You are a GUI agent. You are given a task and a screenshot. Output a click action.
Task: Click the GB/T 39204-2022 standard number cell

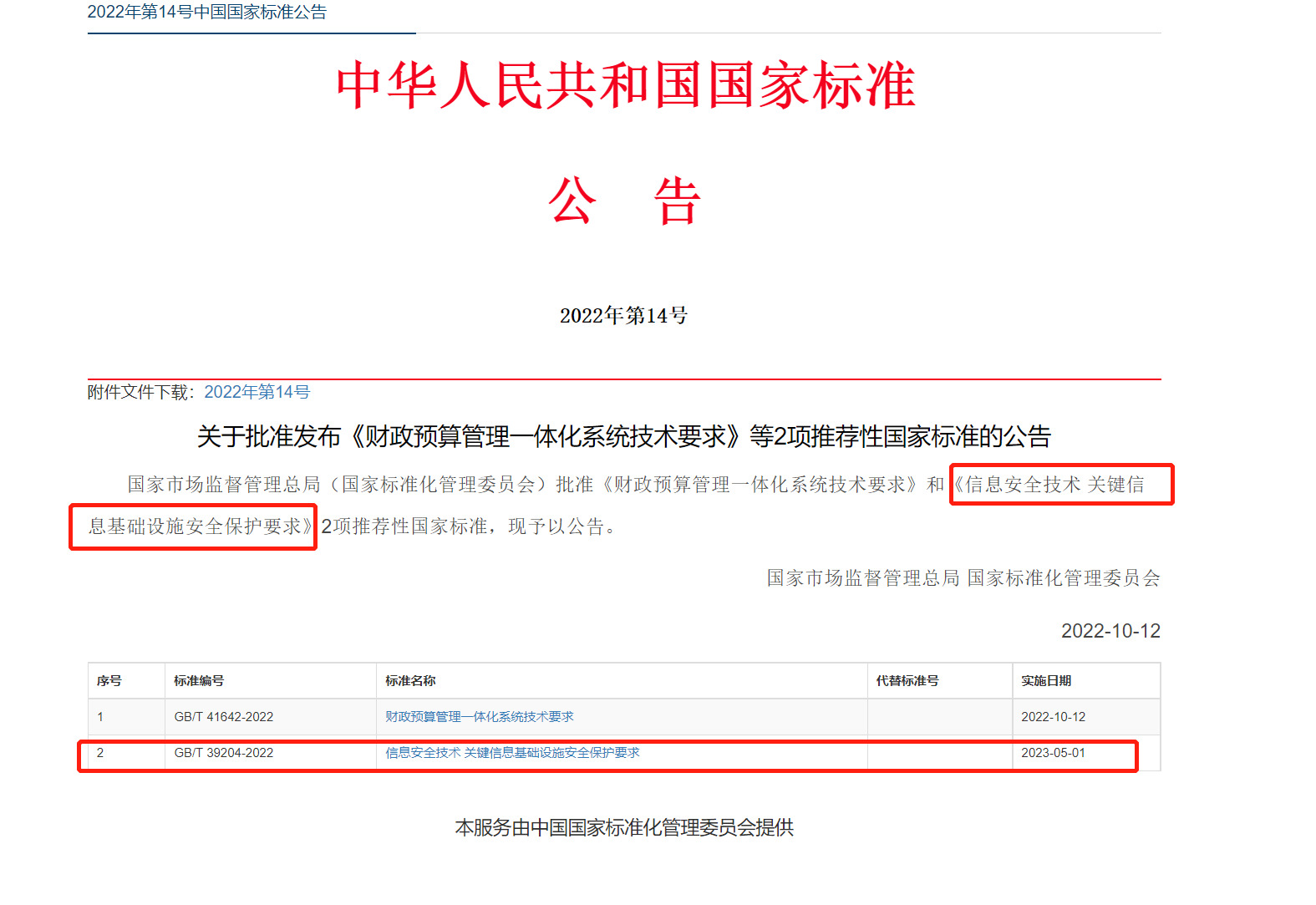pos(270,753)
